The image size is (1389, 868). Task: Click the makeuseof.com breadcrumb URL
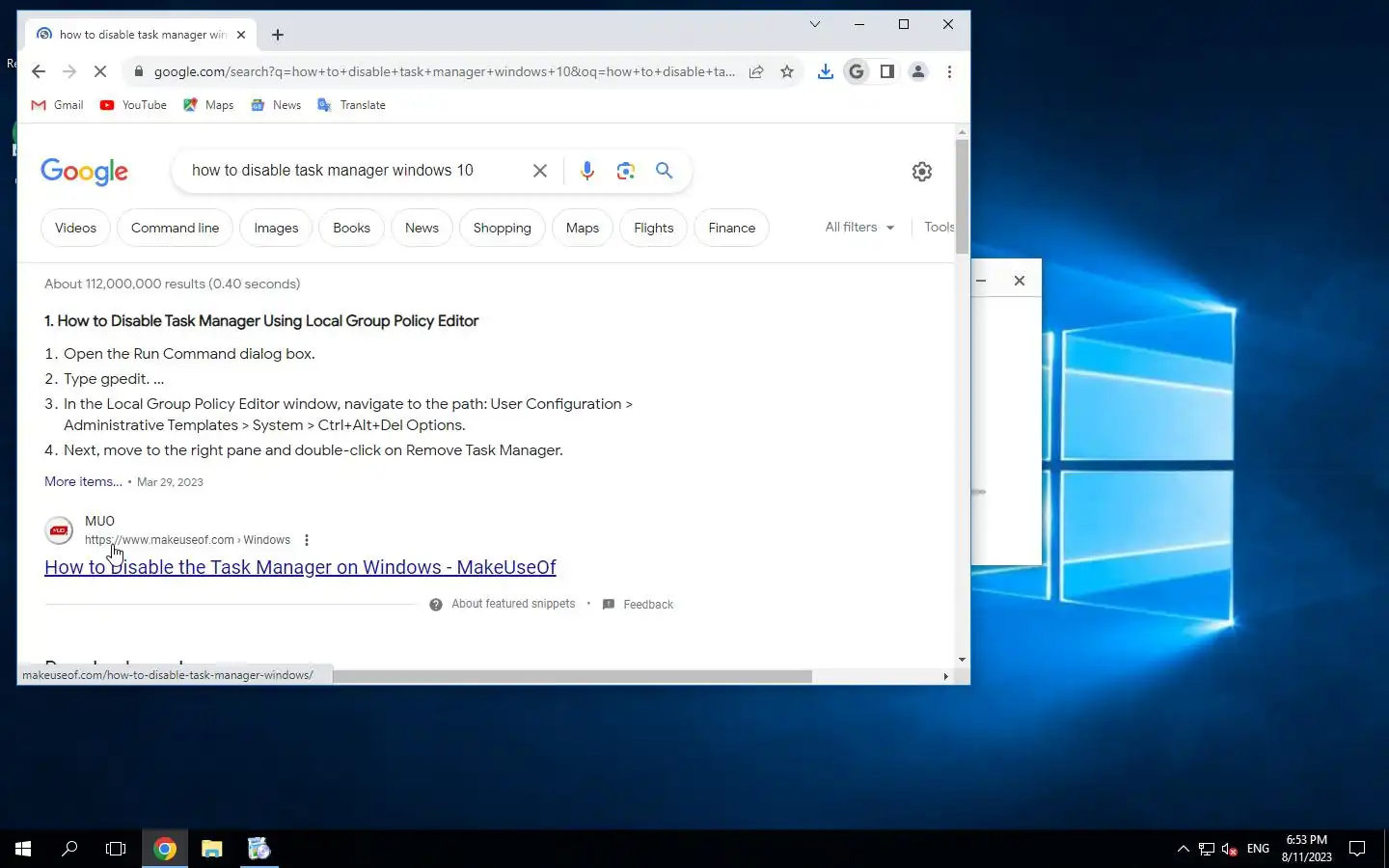pyautogui.click(x=187, y=540)
